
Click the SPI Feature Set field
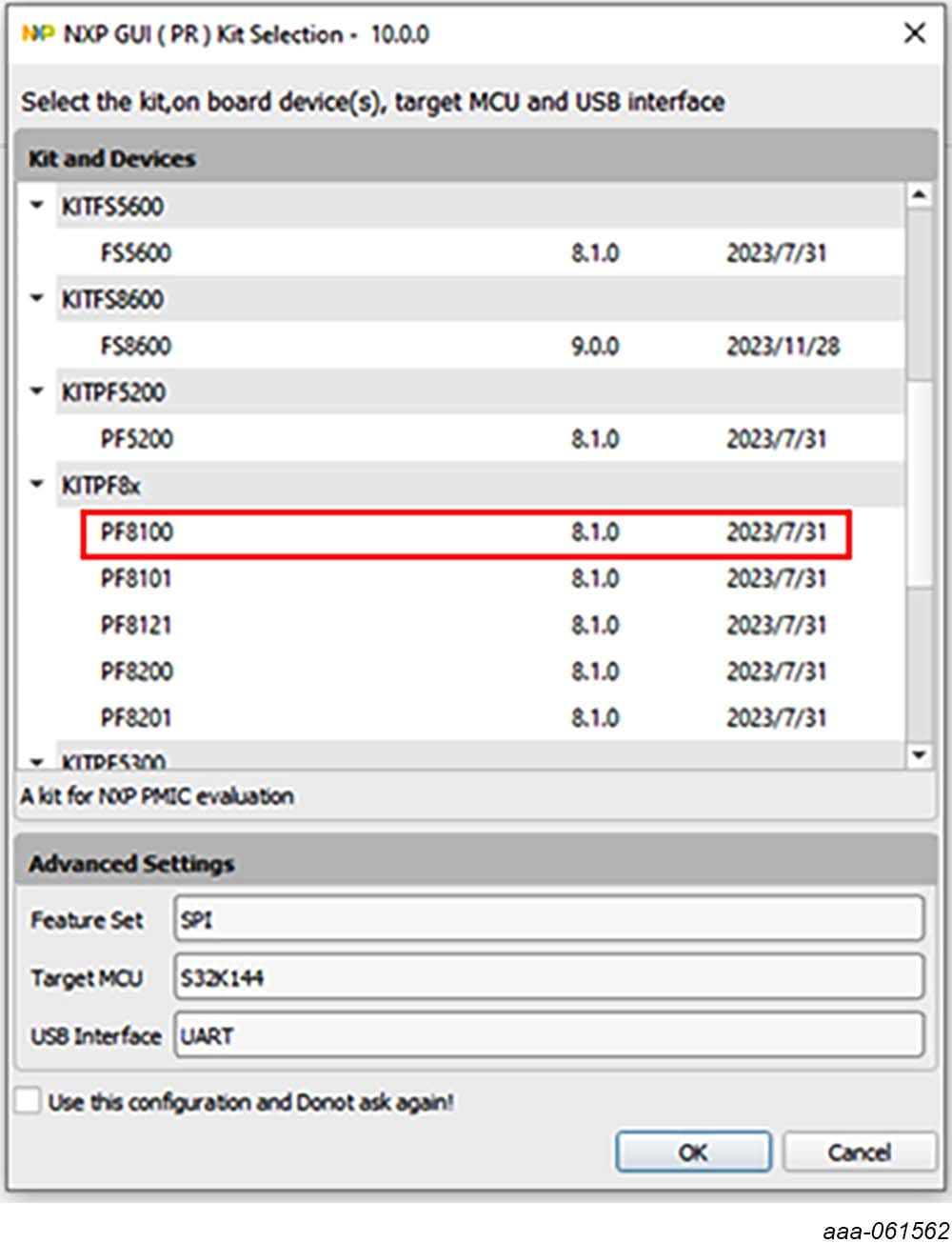point(547,919)
